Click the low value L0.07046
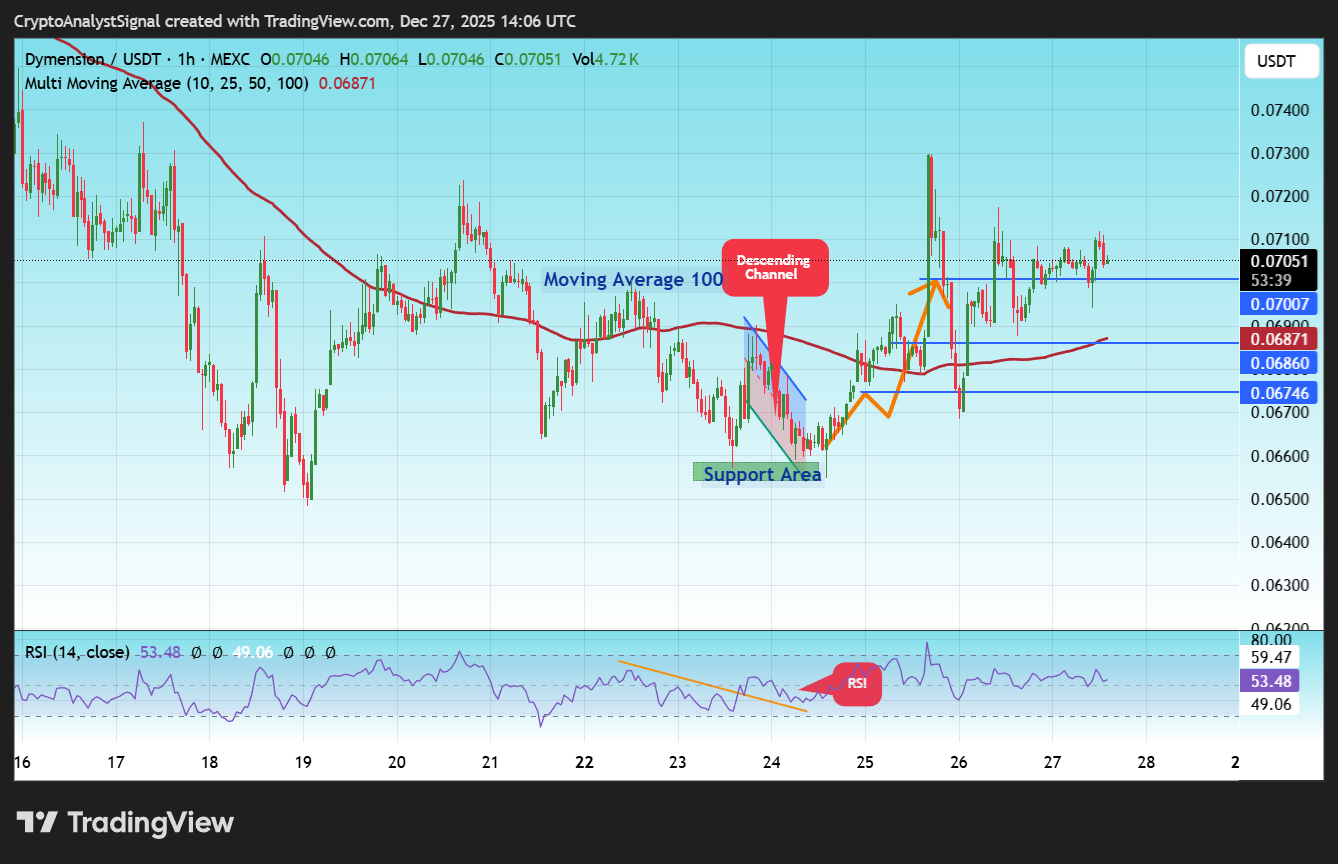 tap(451, 59)
